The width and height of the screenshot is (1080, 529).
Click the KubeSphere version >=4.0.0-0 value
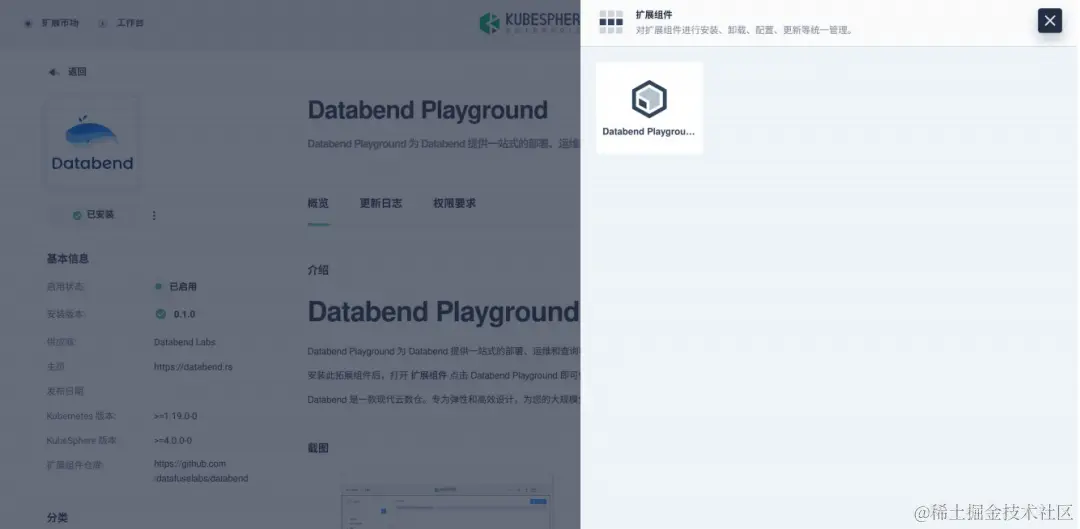tap(173, 440)
